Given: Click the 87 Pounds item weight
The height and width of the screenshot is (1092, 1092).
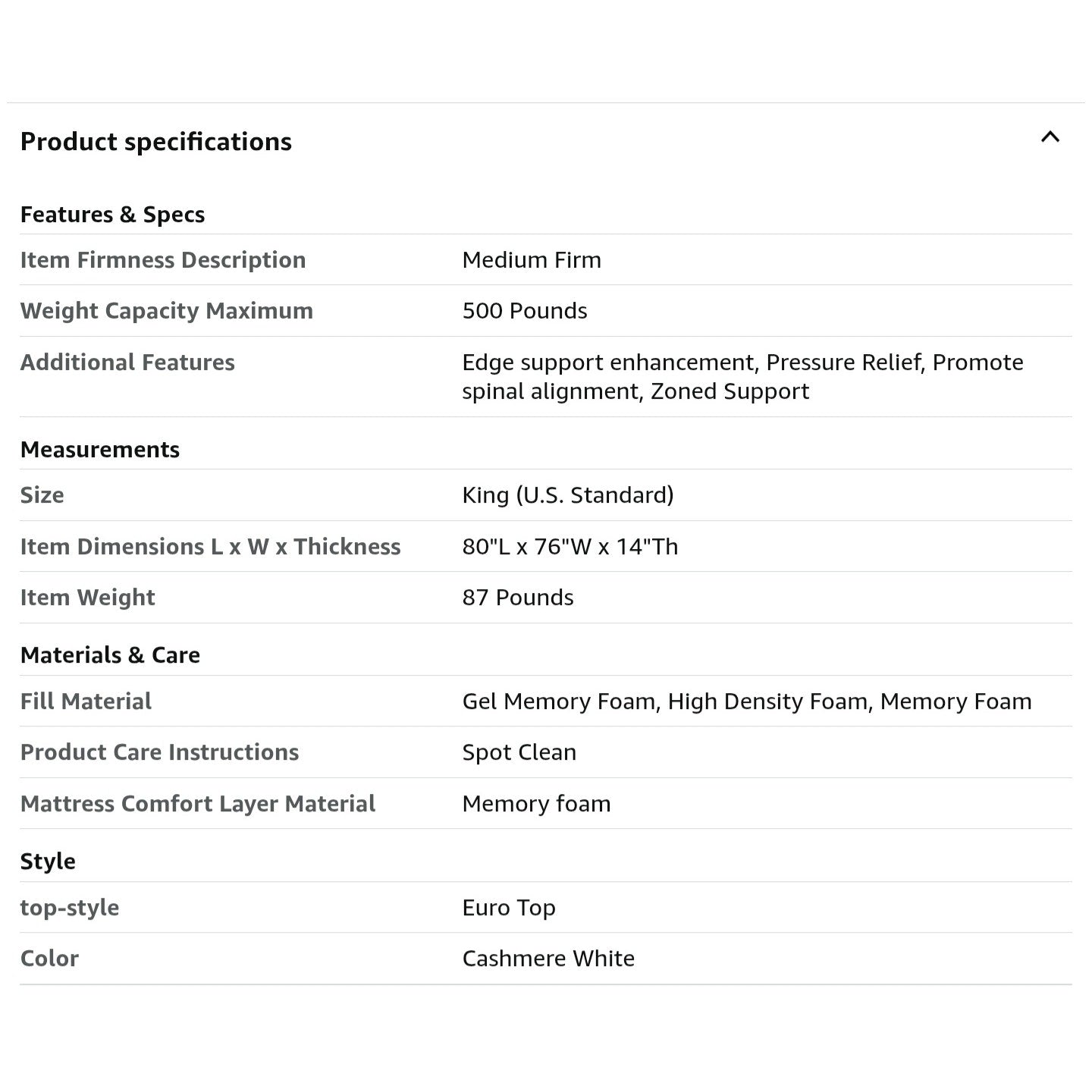Looking at the screenshot, I should coord(518,598).
